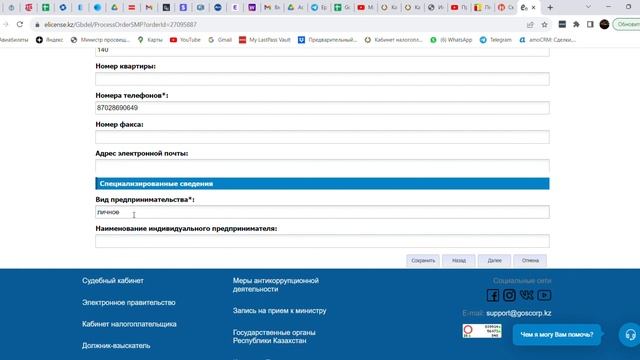Open the browser side panel icon
The width and height of the screenshot is (640, 360).
coord(590,24)
